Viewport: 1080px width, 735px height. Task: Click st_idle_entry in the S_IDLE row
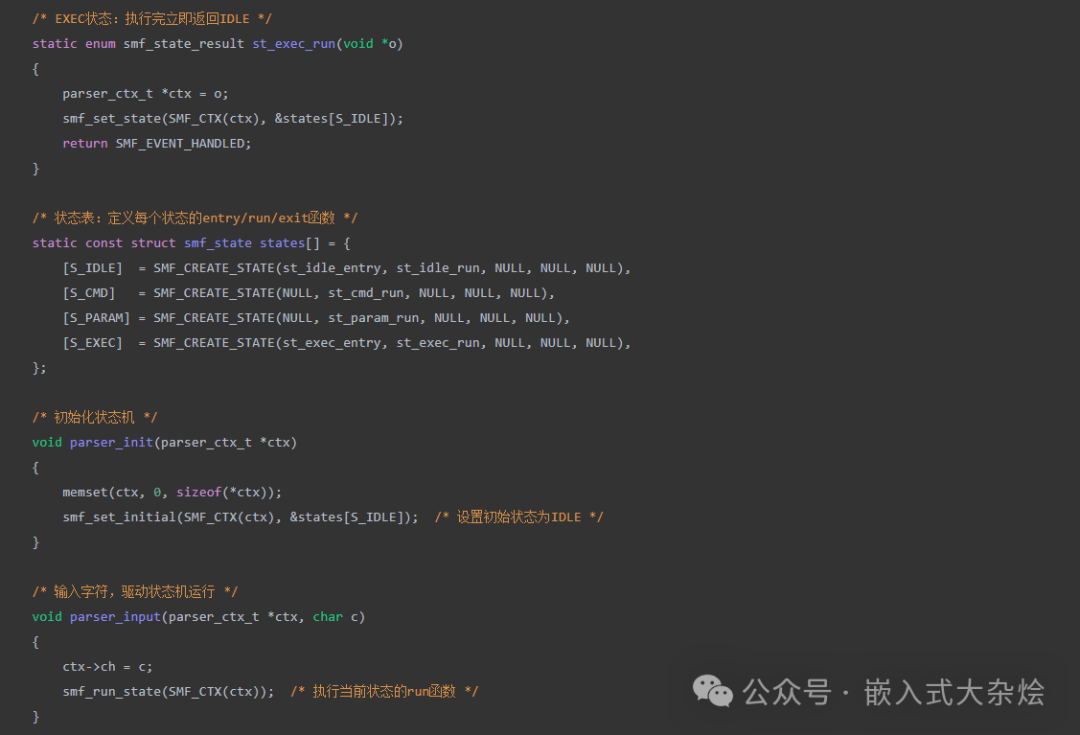click(x=331, y=268)
